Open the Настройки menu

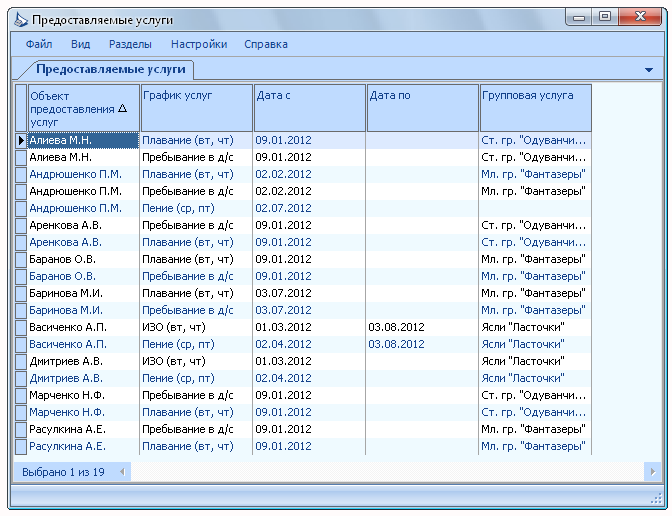pos(199,44)
